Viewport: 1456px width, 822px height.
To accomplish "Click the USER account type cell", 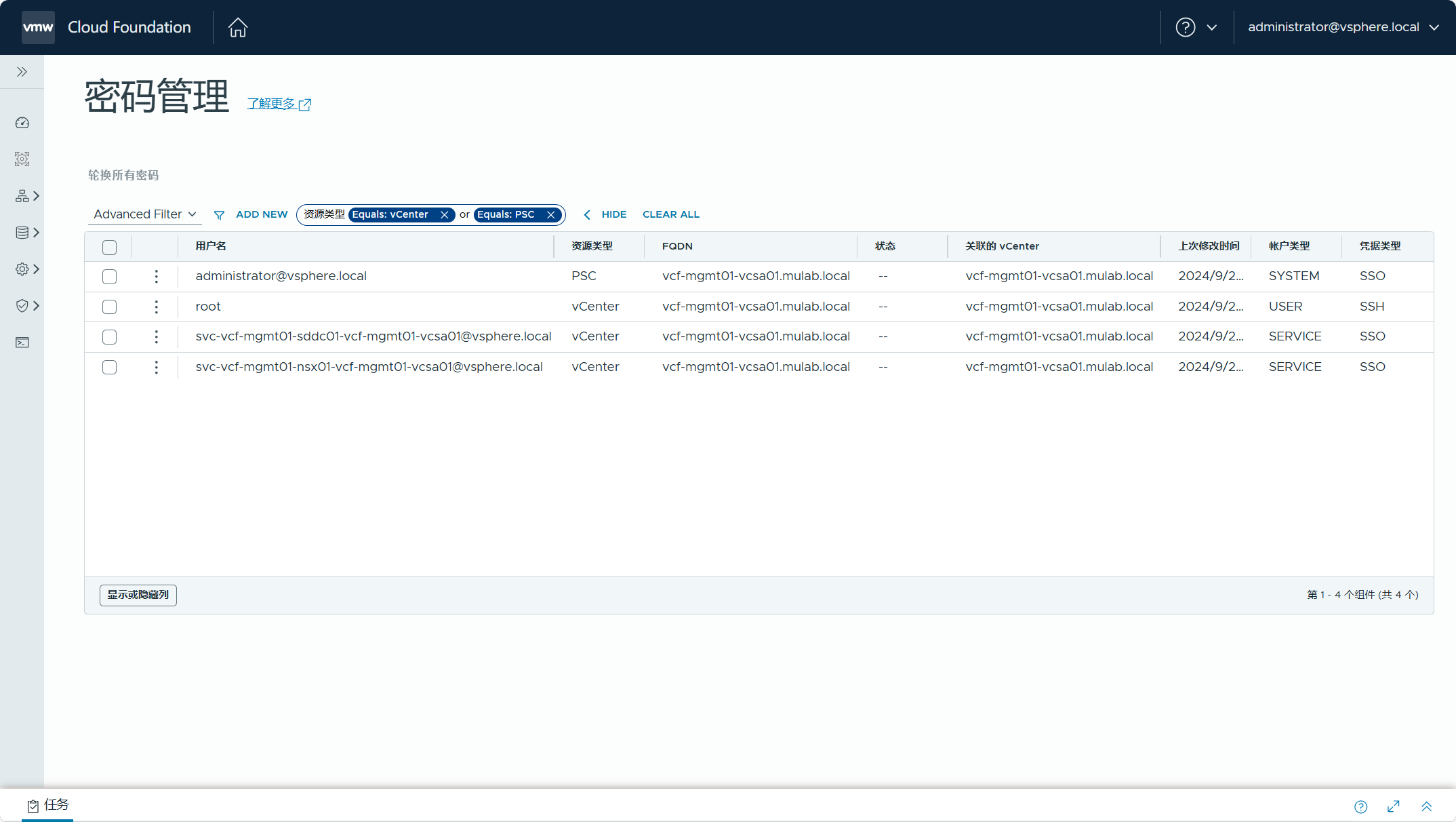I will 1286,307.
